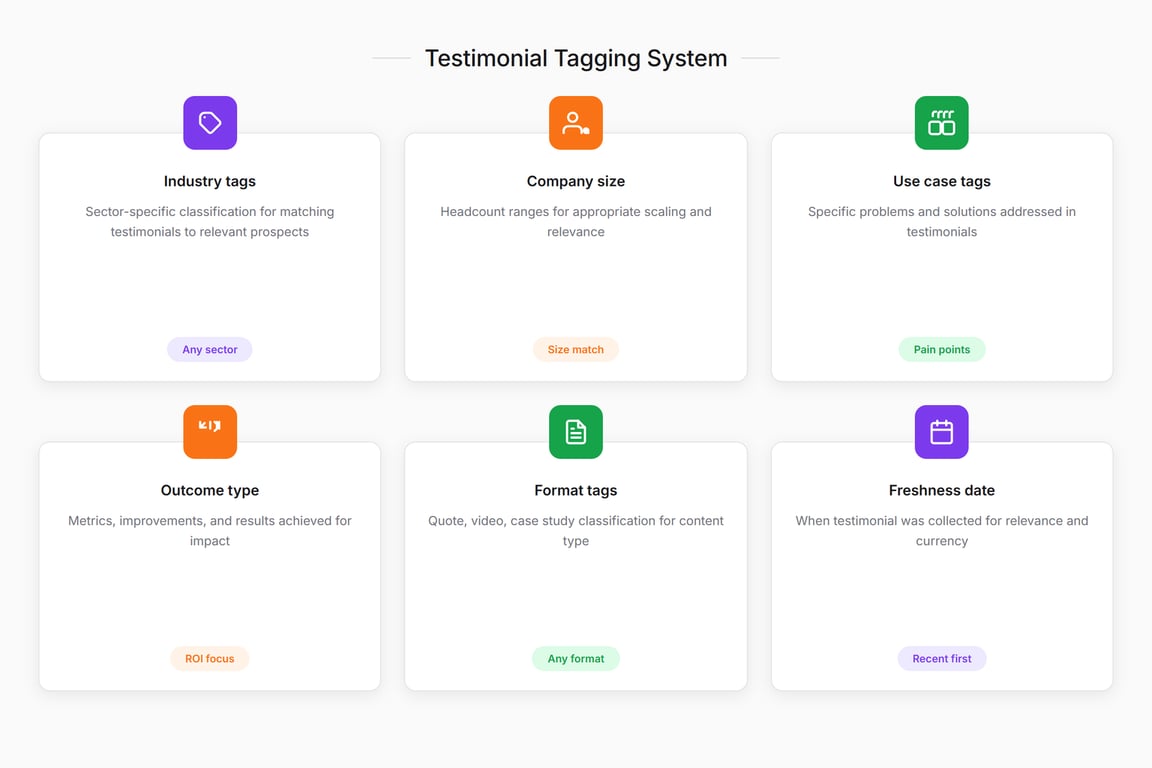Viewport: 1152px width, 768px height.
Task: Click the orange person icon above Company size
Action: [x=575, y=123]
